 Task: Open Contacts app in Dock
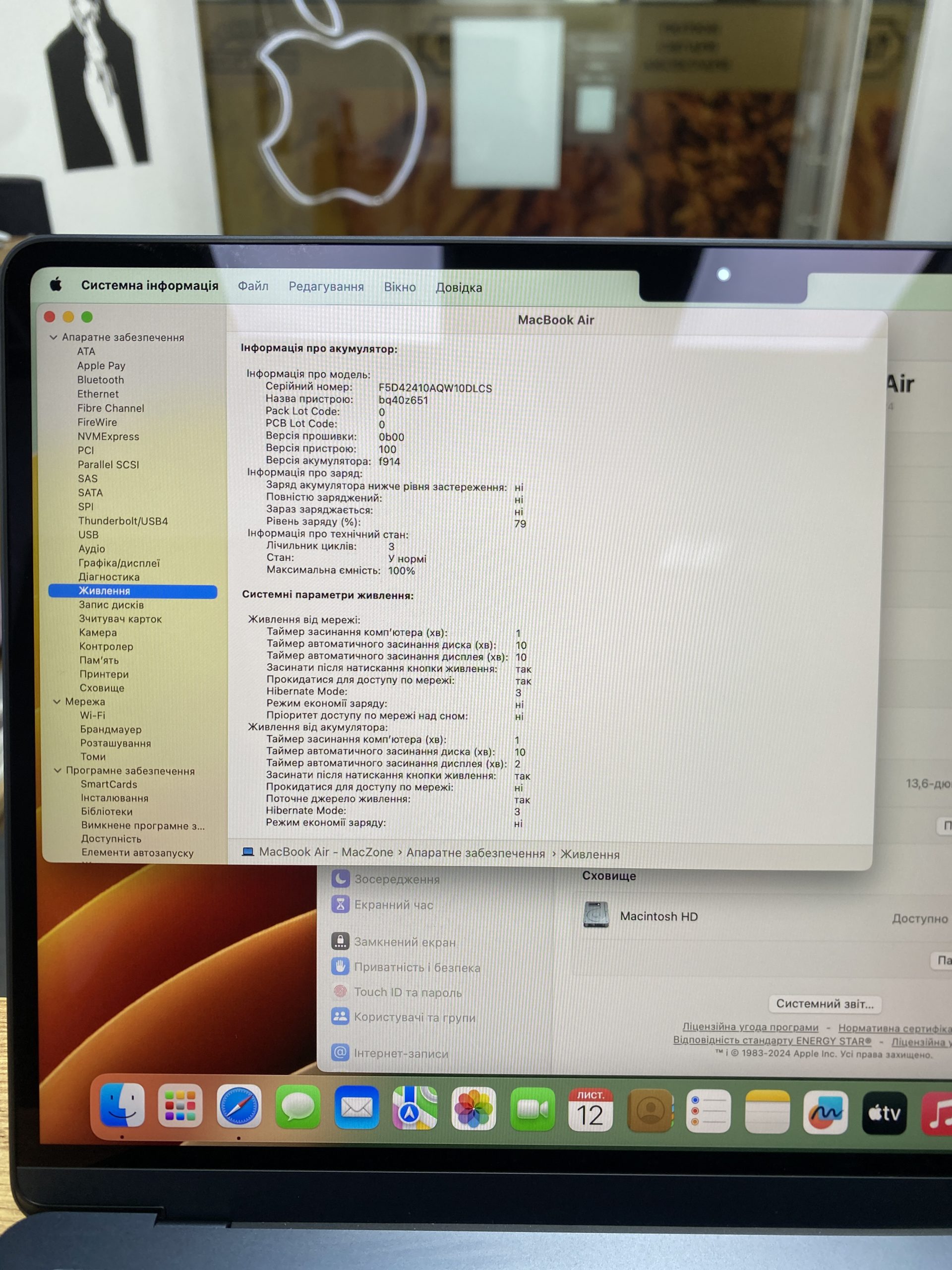(x=650, y=1110)
